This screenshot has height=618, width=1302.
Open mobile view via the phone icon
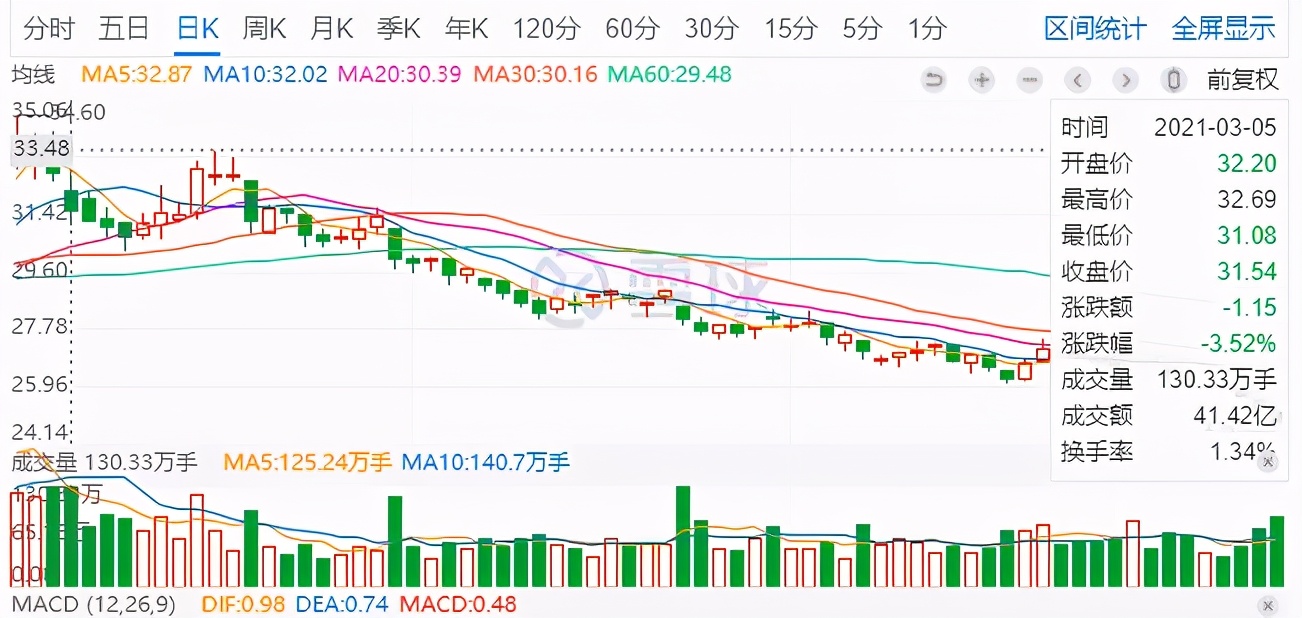[x=1172, y=80]
